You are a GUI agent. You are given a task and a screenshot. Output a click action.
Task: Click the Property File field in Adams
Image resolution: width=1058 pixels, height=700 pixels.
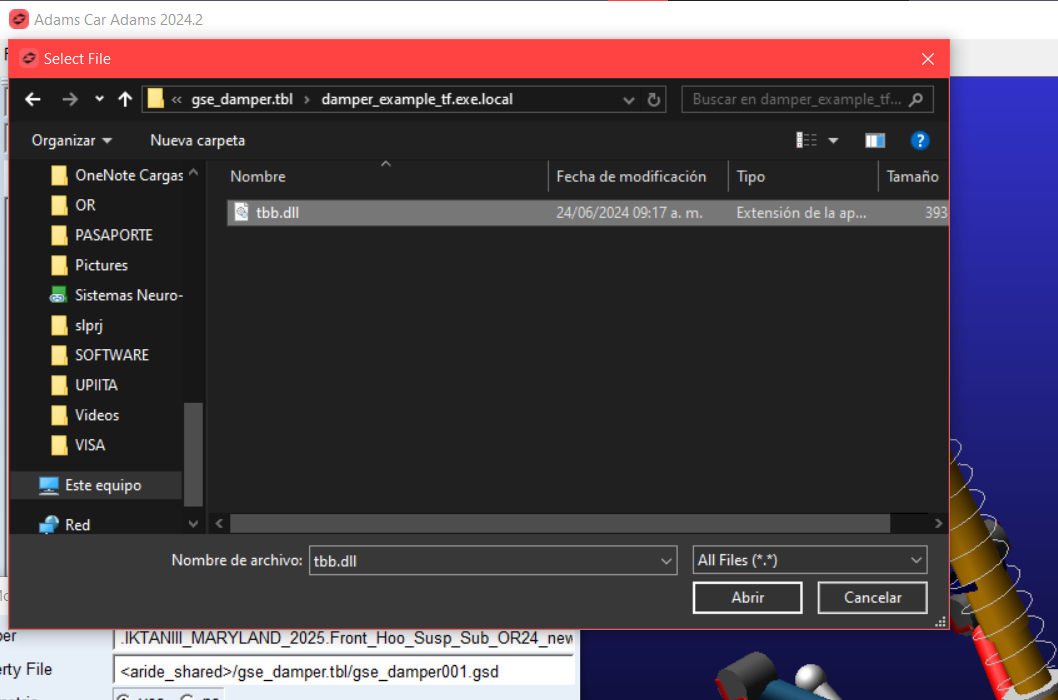[344, 672]
